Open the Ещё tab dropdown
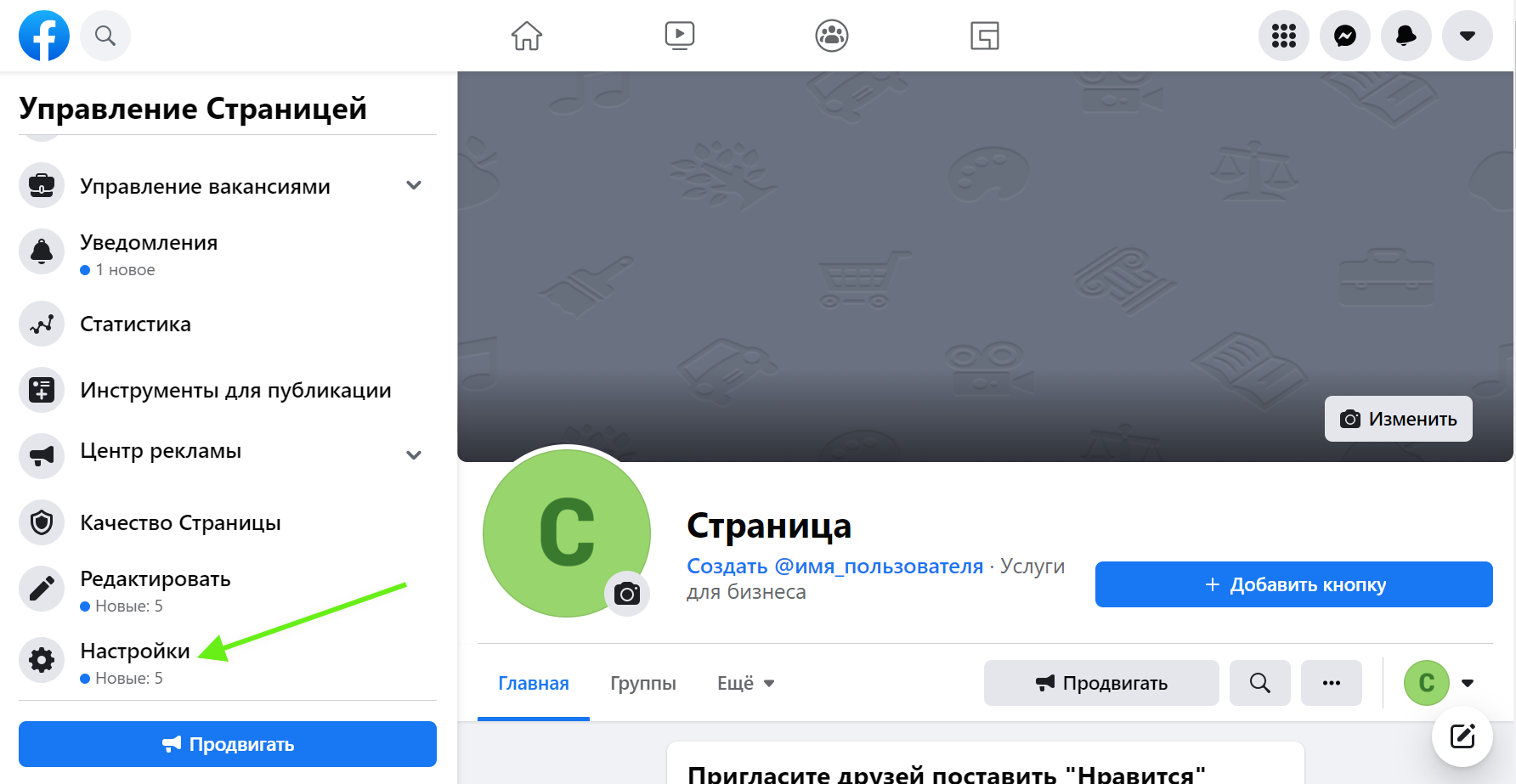Image resolution: width=1516 pixels, height=784 pixels. click(746, 683)
